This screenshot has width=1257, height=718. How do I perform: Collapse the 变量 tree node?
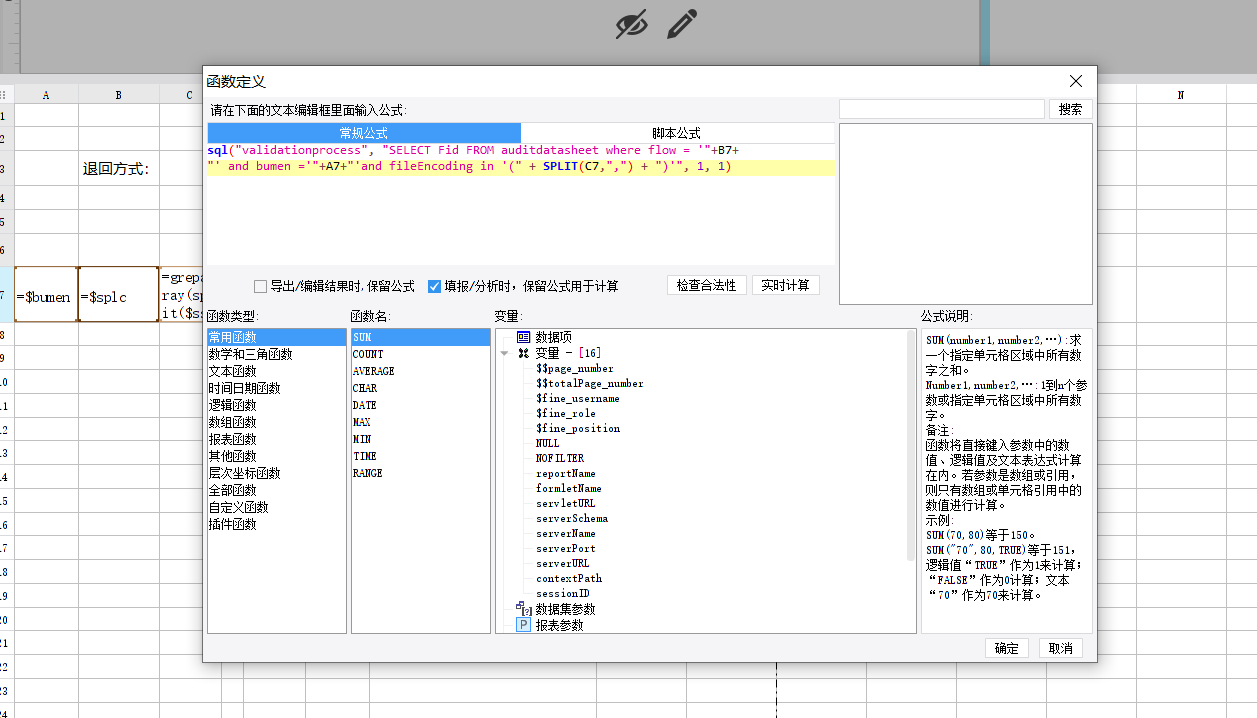point(504,353)
